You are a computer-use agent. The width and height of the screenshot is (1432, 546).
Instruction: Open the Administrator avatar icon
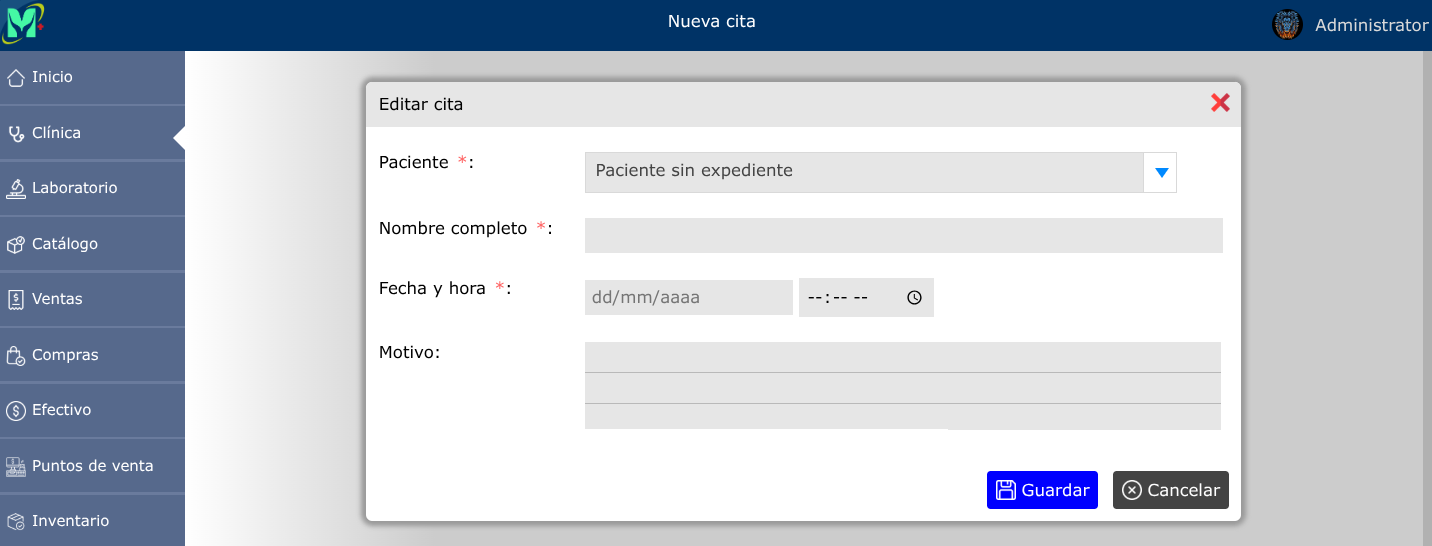click(x=1287, y=25)
